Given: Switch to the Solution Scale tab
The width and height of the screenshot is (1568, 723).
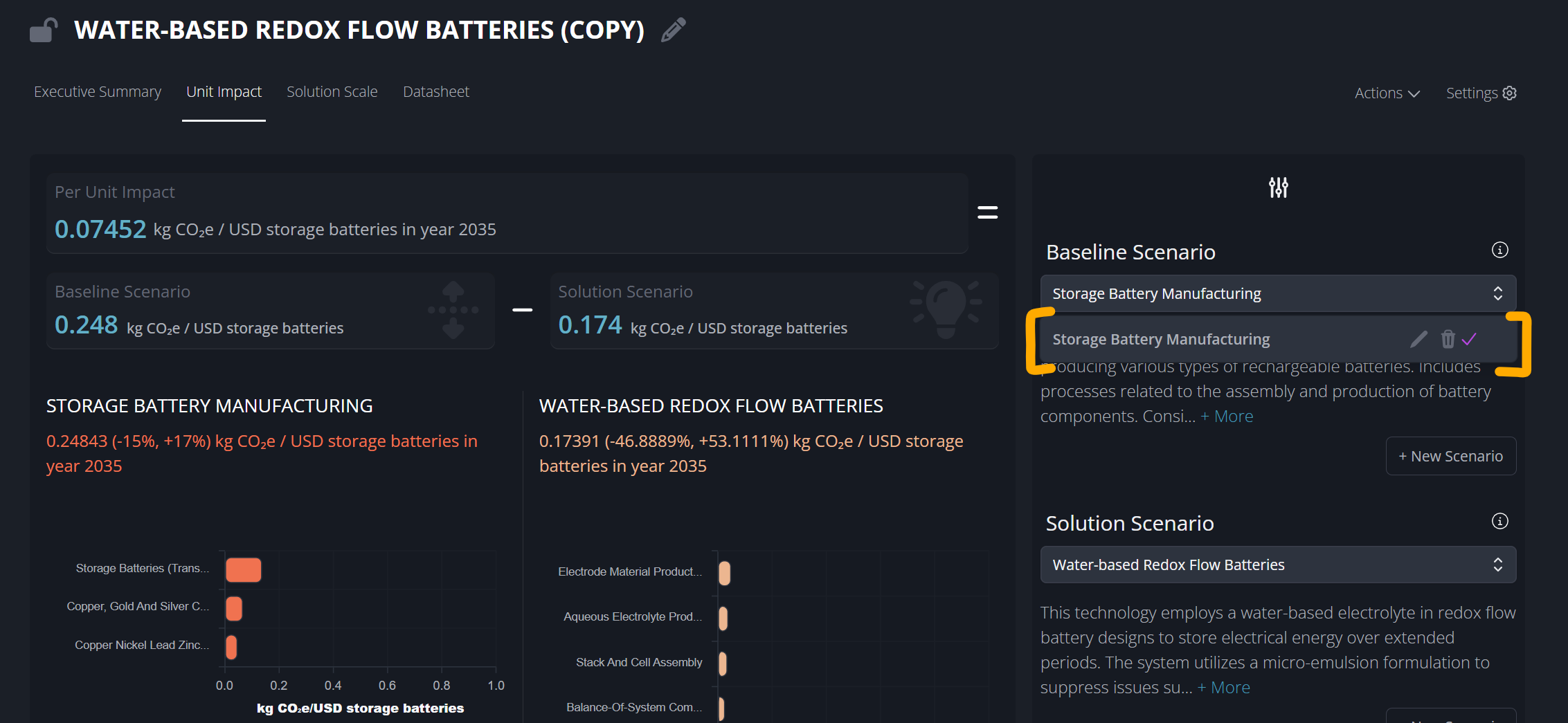Looking at the screenshot, I should coord(332,91).
